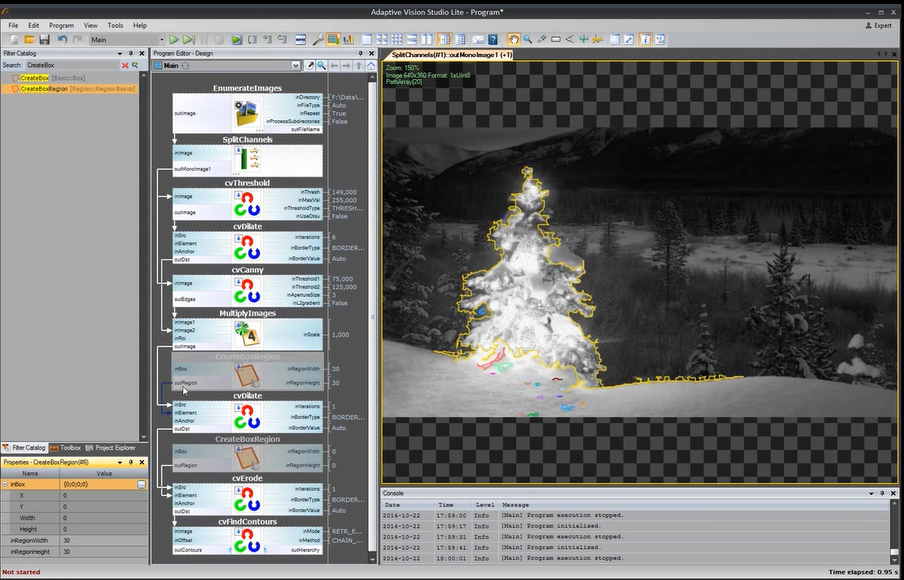This screenshot has height=580, width=904.
Task: Open the Filter Catalog panel options arrow
Action: (120, 53)
